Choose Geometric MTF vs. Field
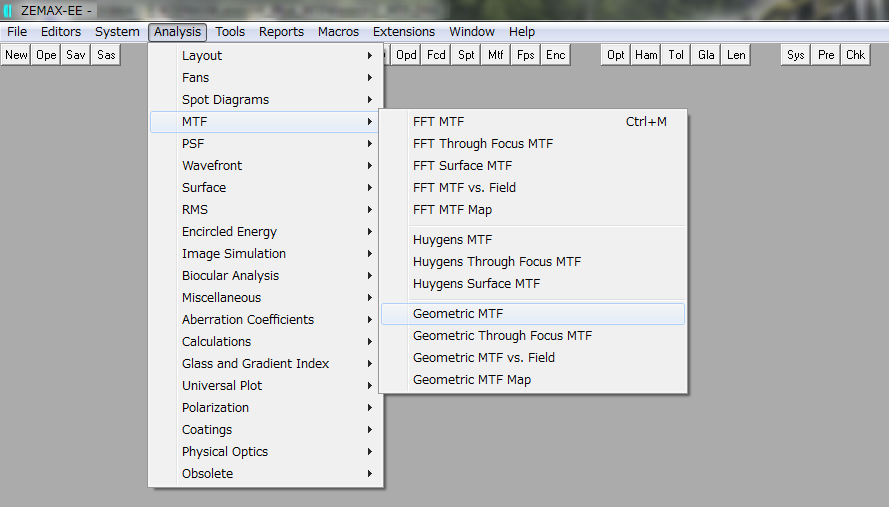Image resolution: width=889 pixels, height=507 pixels. click(533, 358)
